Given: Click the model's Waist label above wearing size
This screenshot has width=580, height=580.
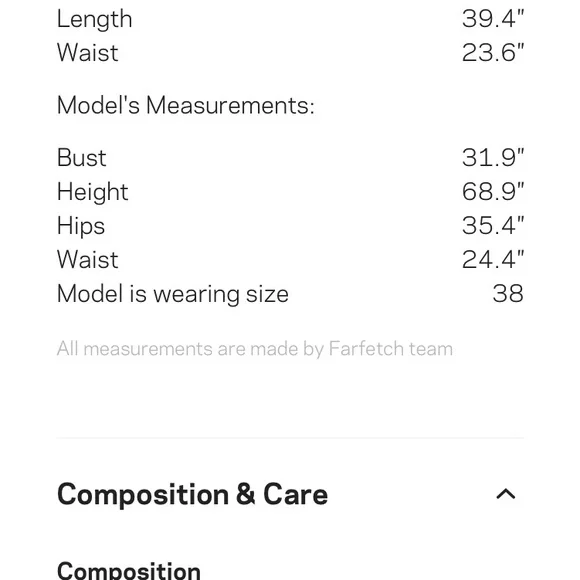Looking at the screenshot, I should pyautogui.click(x=88, y=260).
